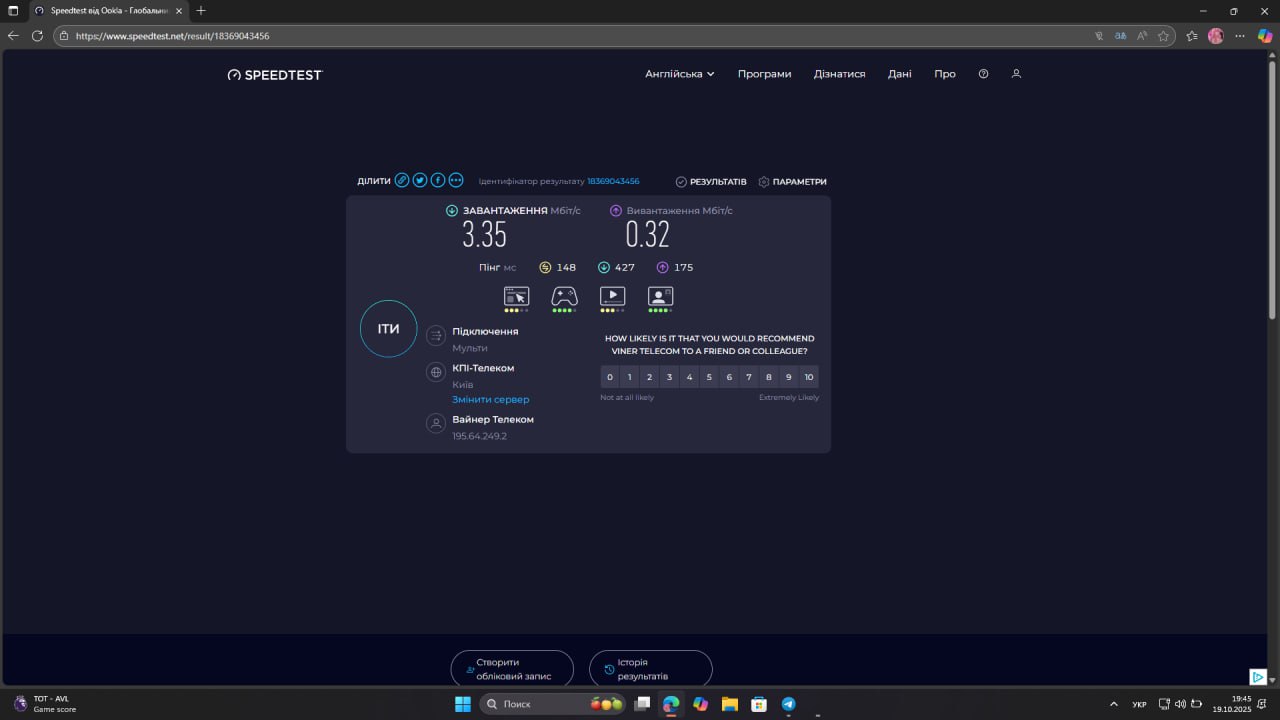Image resolution: width=1280 pixels, height=720 pixels.
Task: Click the video streaming quality icon
Action: [x=612, y=296]
